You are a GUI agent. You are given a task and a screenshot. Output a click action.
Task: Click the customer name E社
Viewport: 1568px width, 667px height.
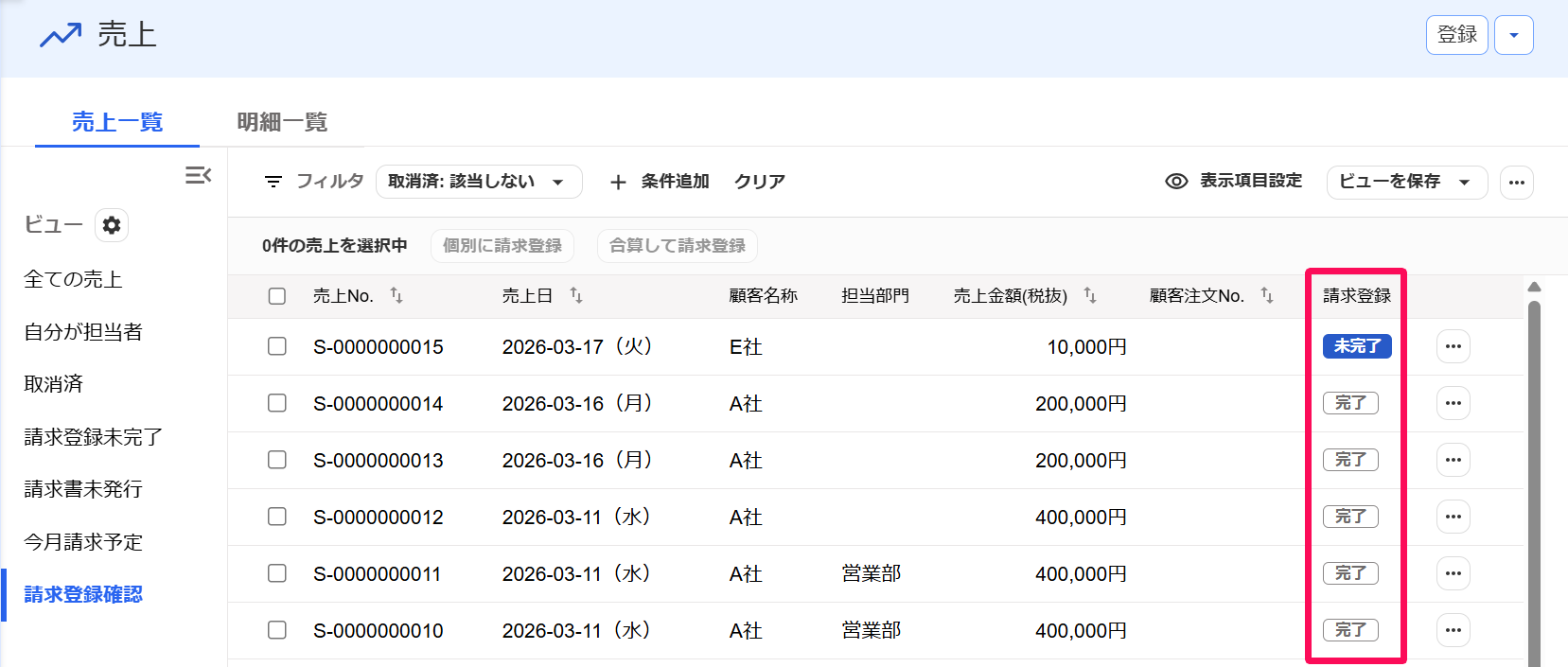tap(746, 347)
